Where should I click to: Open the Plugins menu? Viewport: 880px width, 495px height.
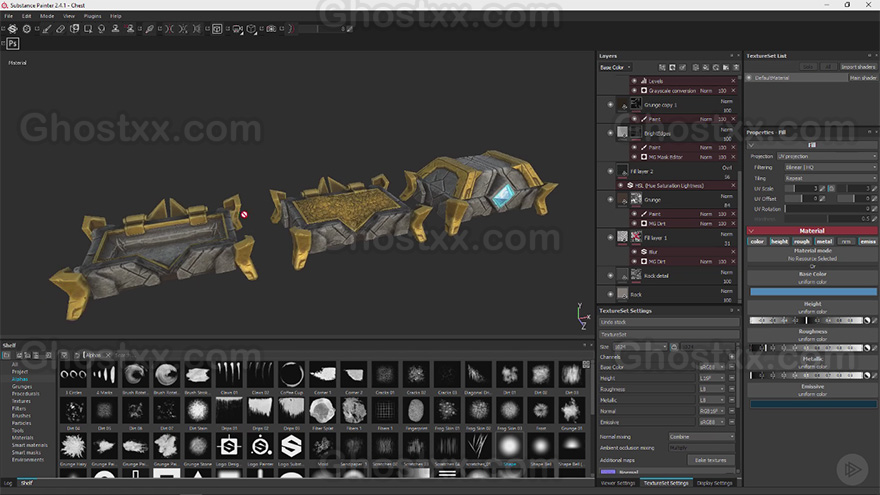point(93,16)
